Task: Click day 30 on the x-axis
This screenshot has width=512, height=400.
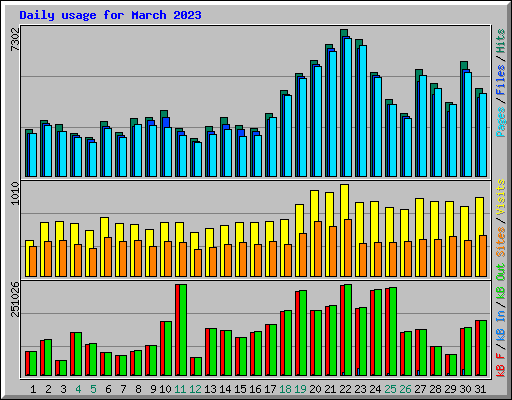Action: 465,389
